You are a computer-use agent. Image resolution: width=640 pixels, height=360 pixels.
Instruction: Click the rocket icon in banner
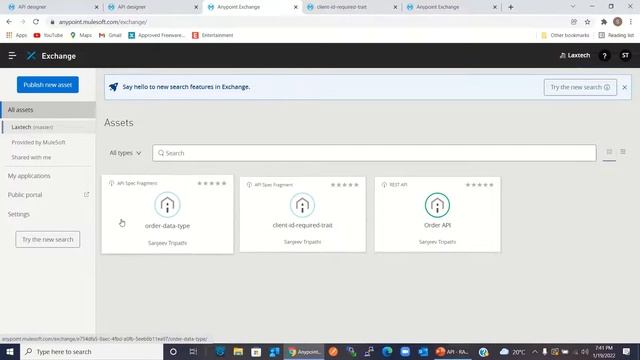(x=113, y=87)
